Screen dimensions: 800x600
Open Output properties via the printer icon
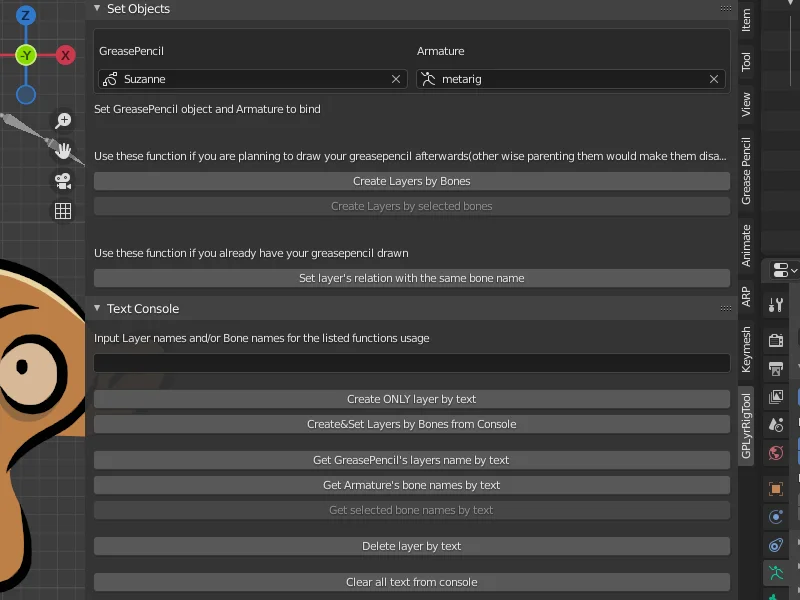tap(776, 368)
